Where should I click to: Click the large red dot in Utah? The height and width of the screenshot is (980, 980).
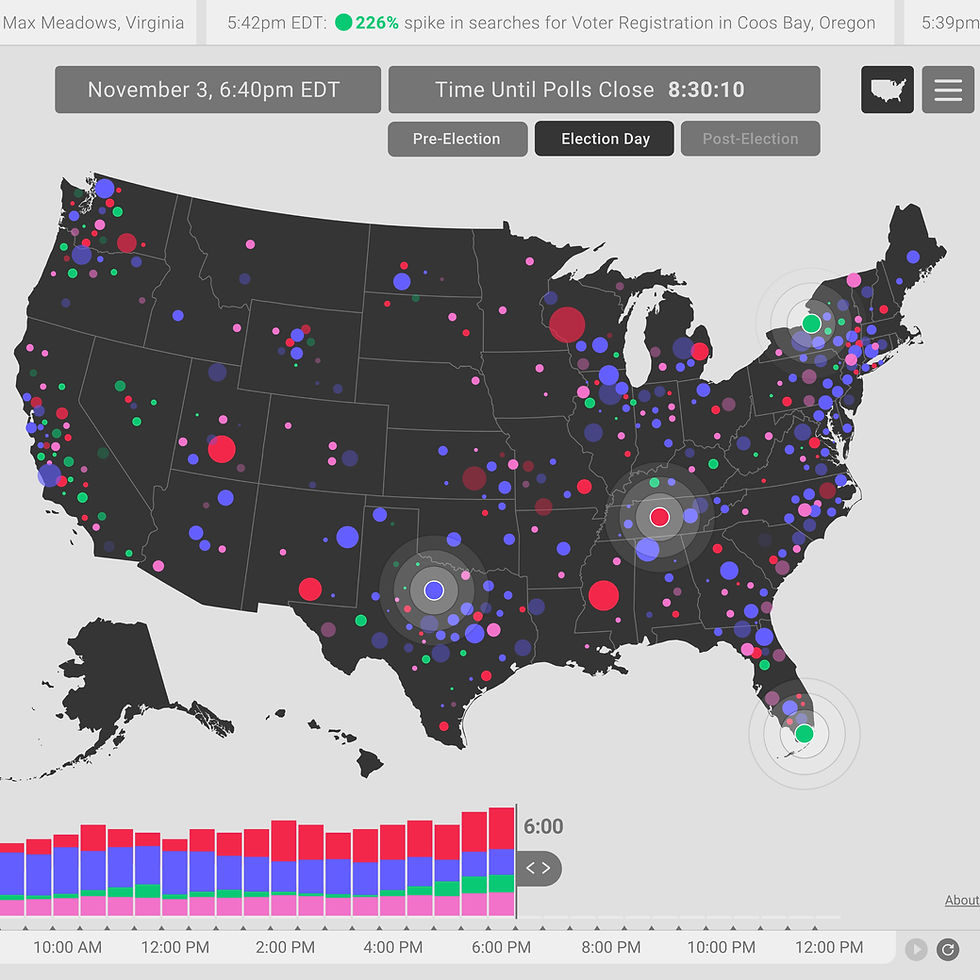coord(221,449)
